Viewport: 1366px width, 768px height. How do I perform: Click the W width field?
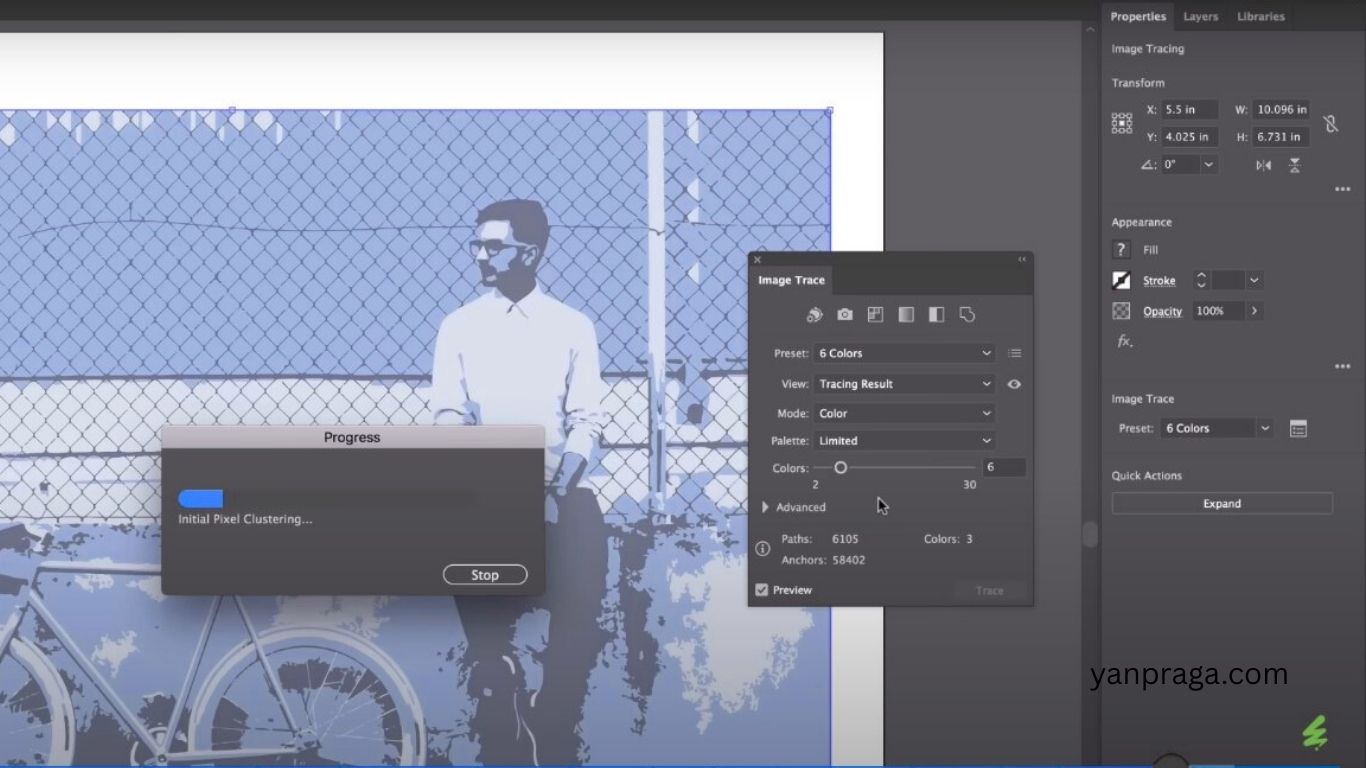(1282, 110)
